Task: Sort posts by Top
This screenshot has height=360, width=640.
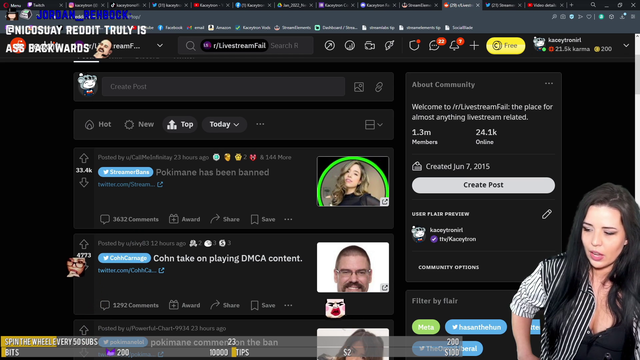Action: tap(180, 124)
